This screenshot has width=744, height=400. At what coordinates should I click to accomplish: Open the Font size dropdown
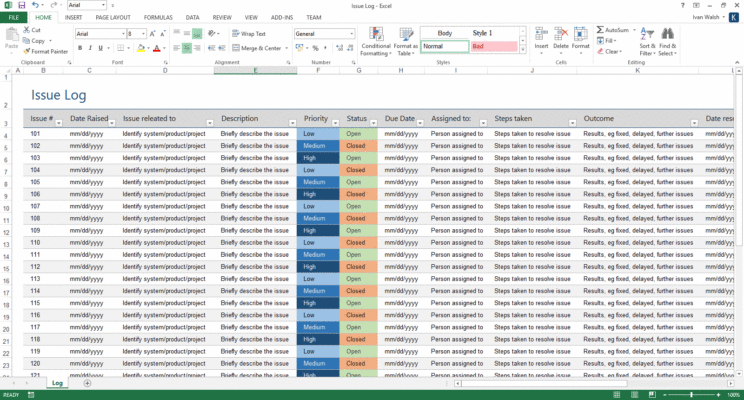[143, 34]
